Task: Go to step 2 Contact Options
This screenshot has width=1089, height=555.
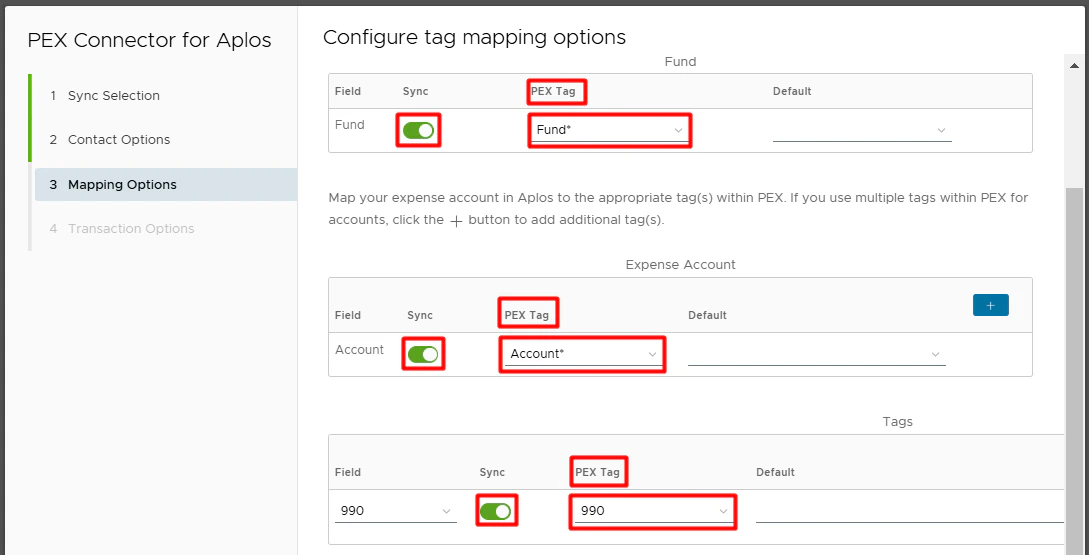Action: (110, 140)
